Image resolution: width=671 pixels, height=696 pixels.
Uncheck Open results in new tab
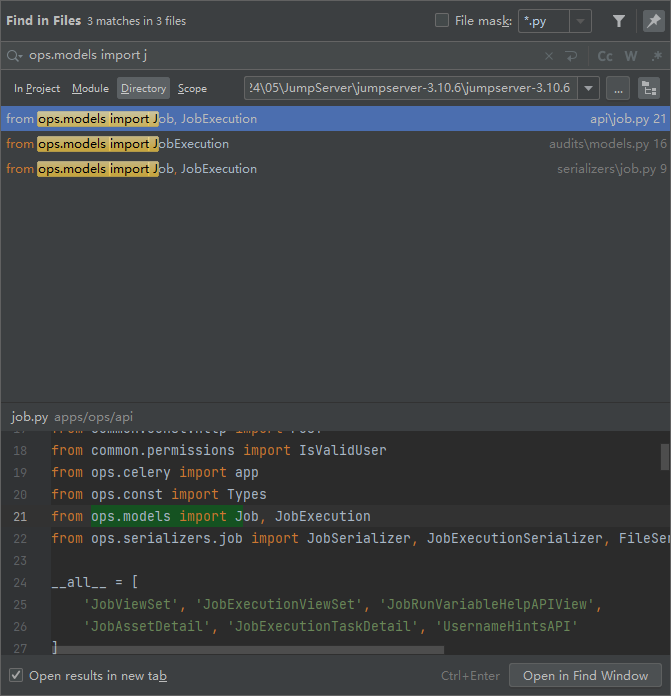pos(16,675)
